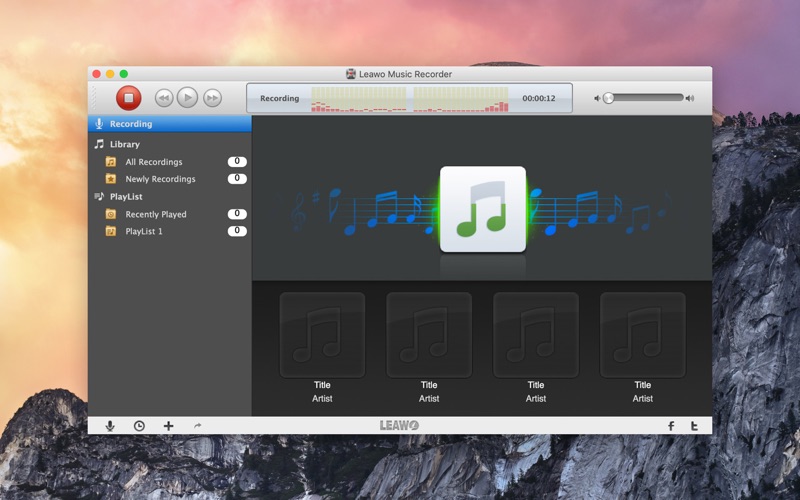Click the playlist icon beside PlayList
The height and width of the screenshot is (500, 800).
(x=99, y=196)
